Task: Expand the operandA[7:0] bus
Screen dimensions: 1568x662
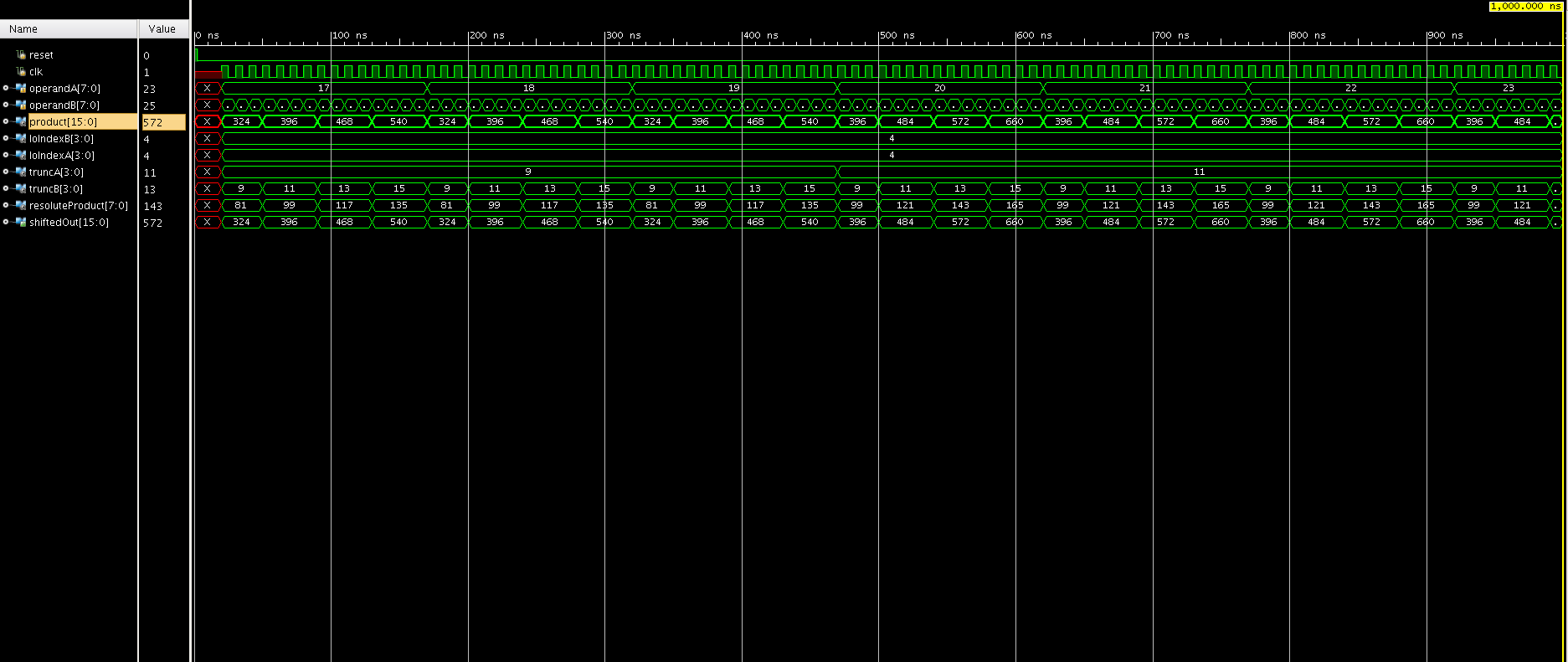Action: 6,88
